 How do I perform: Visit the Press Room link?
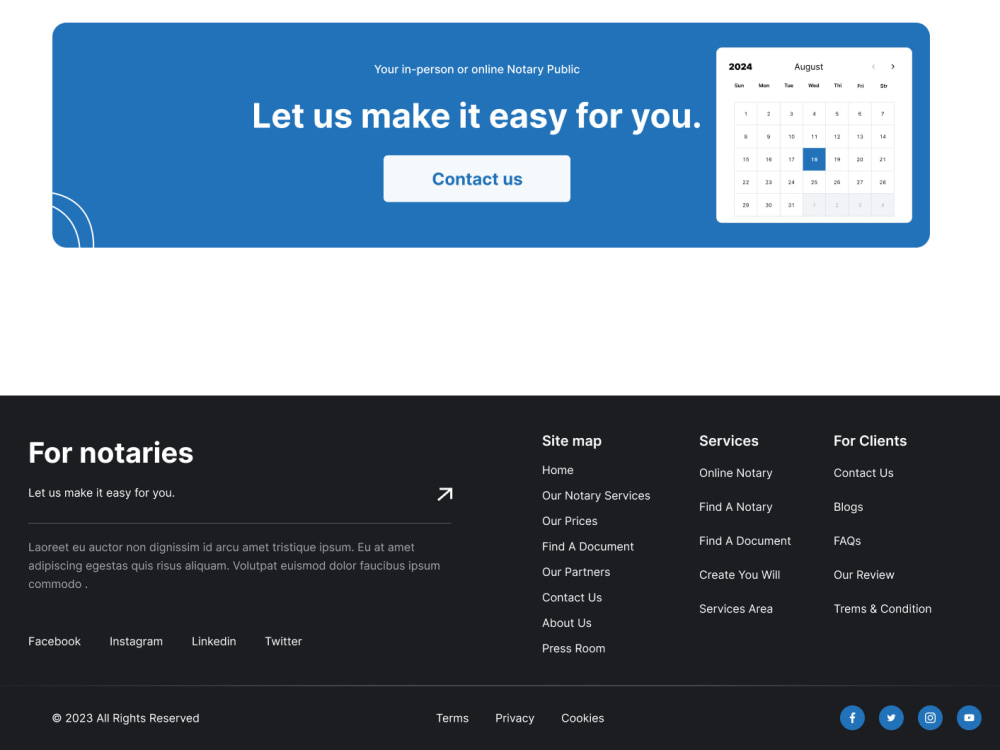coord(573,649)
